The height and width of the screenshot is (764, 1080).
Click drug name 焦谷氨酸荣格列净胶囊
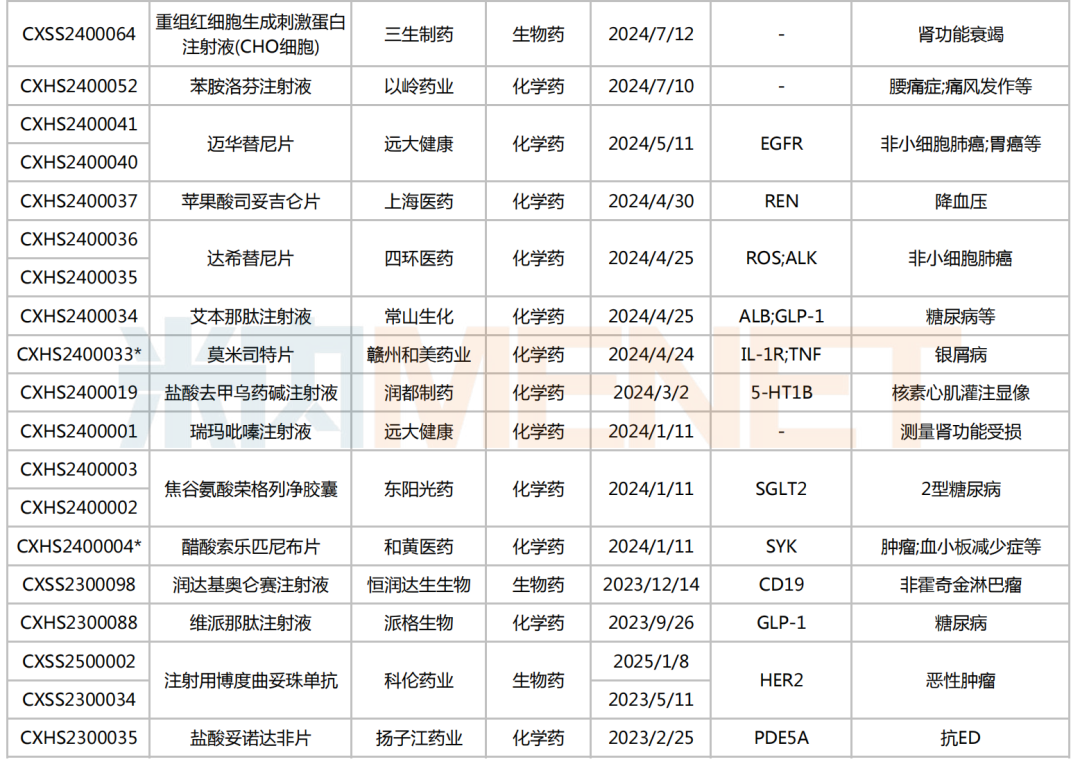tap(250, 488)
